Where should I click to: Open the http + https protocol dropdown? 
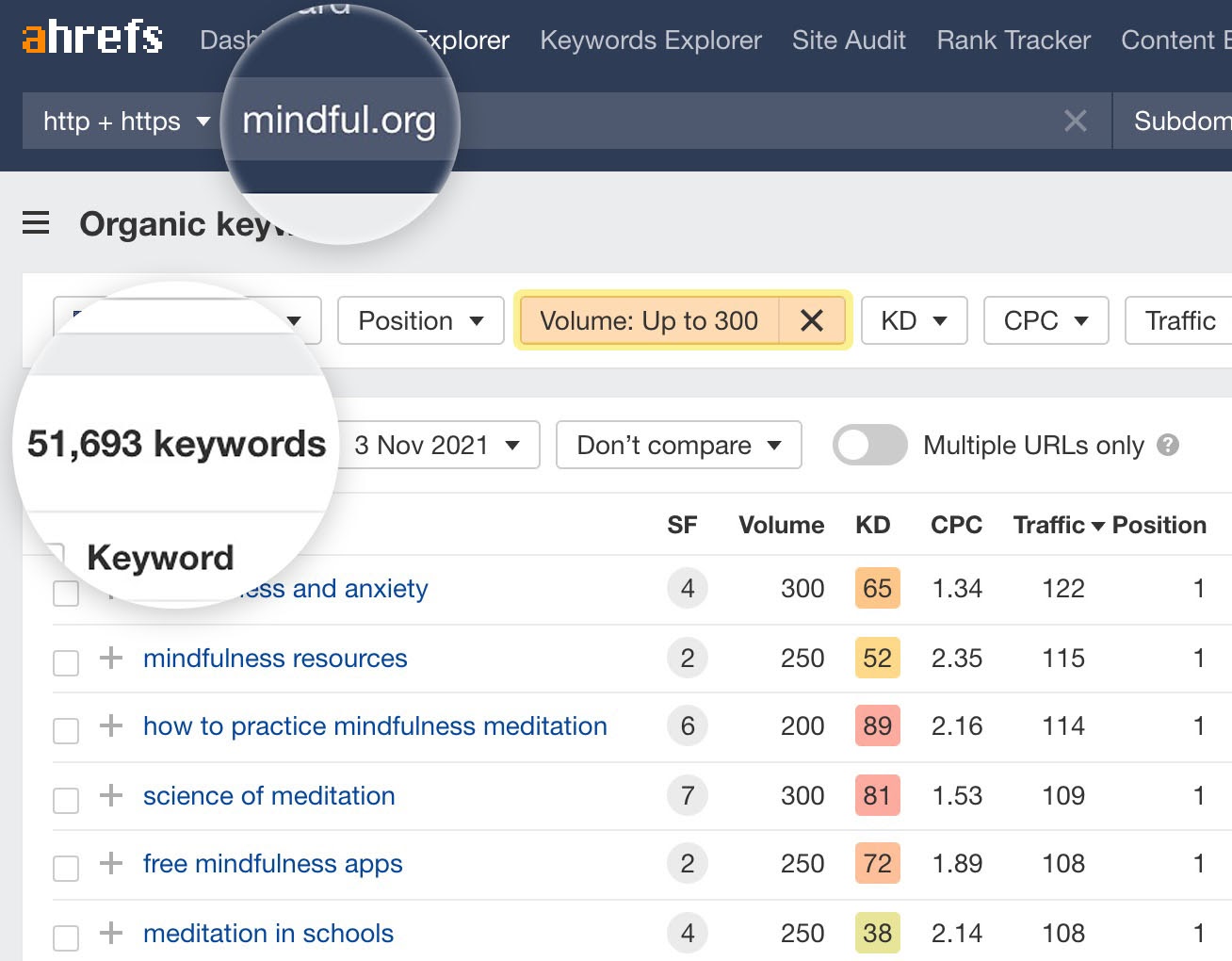(x=123, y=121)
